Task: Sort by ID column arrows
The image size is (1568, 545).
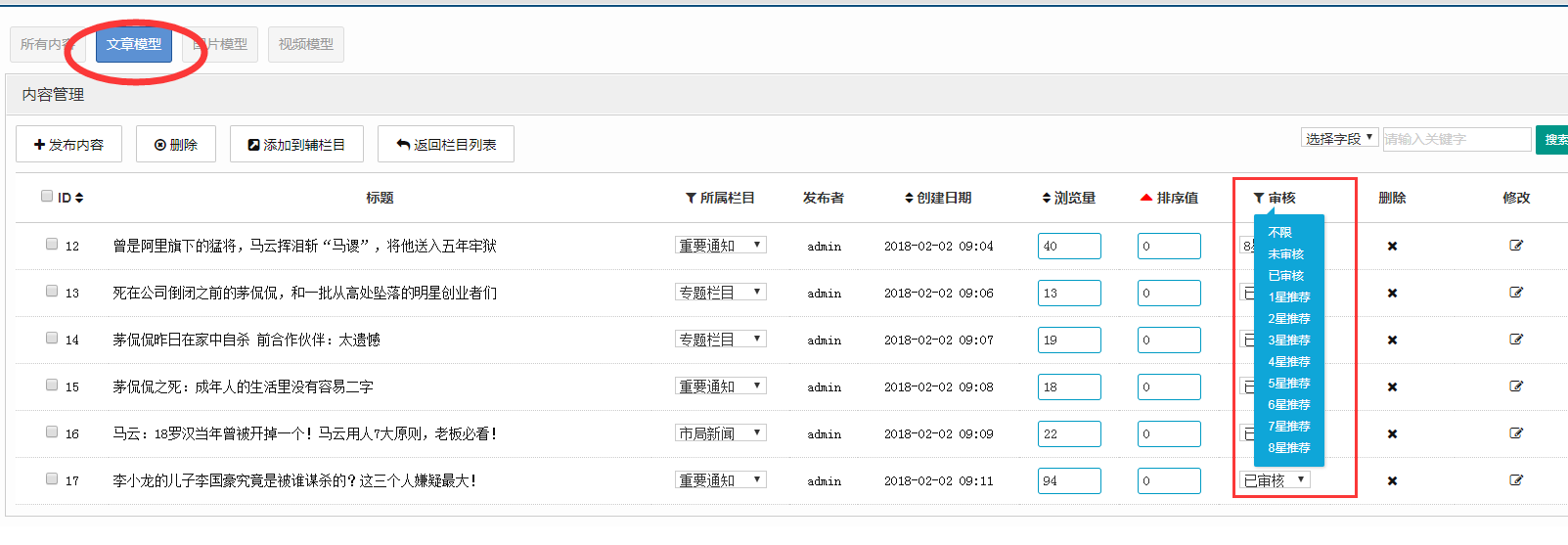Action: (79, 198)
